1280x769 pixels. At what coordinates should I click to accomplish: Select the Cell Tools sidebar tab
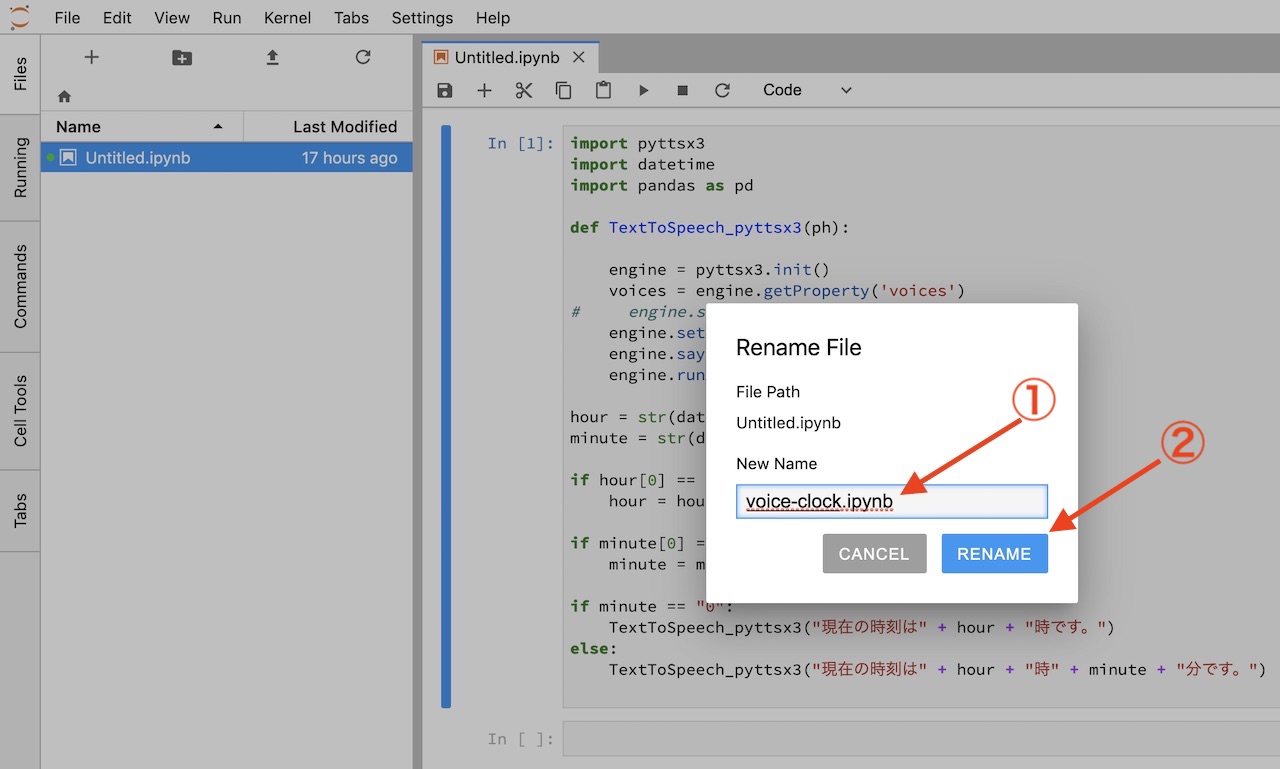20,411
